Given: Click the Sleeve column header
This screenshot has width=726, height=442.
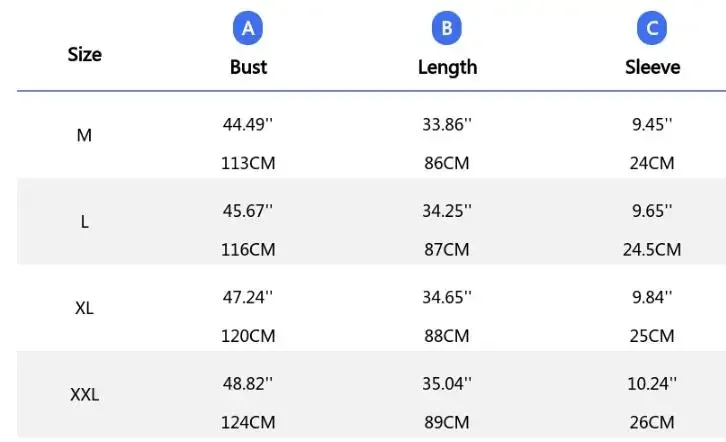Looking at the screenshot, I should point(652,67).
